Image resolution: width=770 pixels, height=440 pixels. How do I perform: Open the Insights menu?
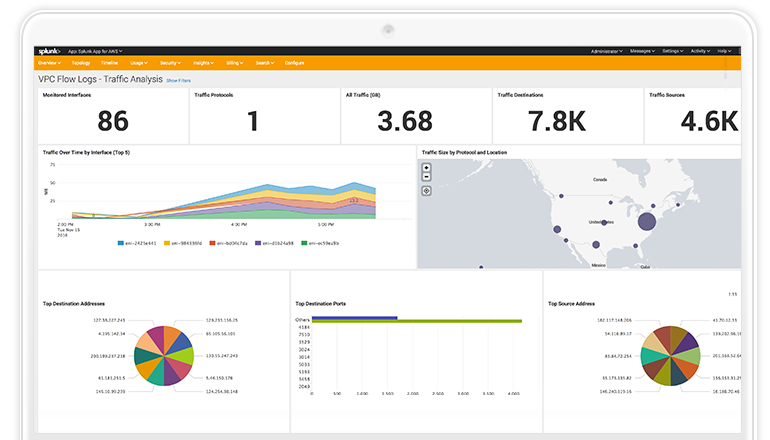203,63
